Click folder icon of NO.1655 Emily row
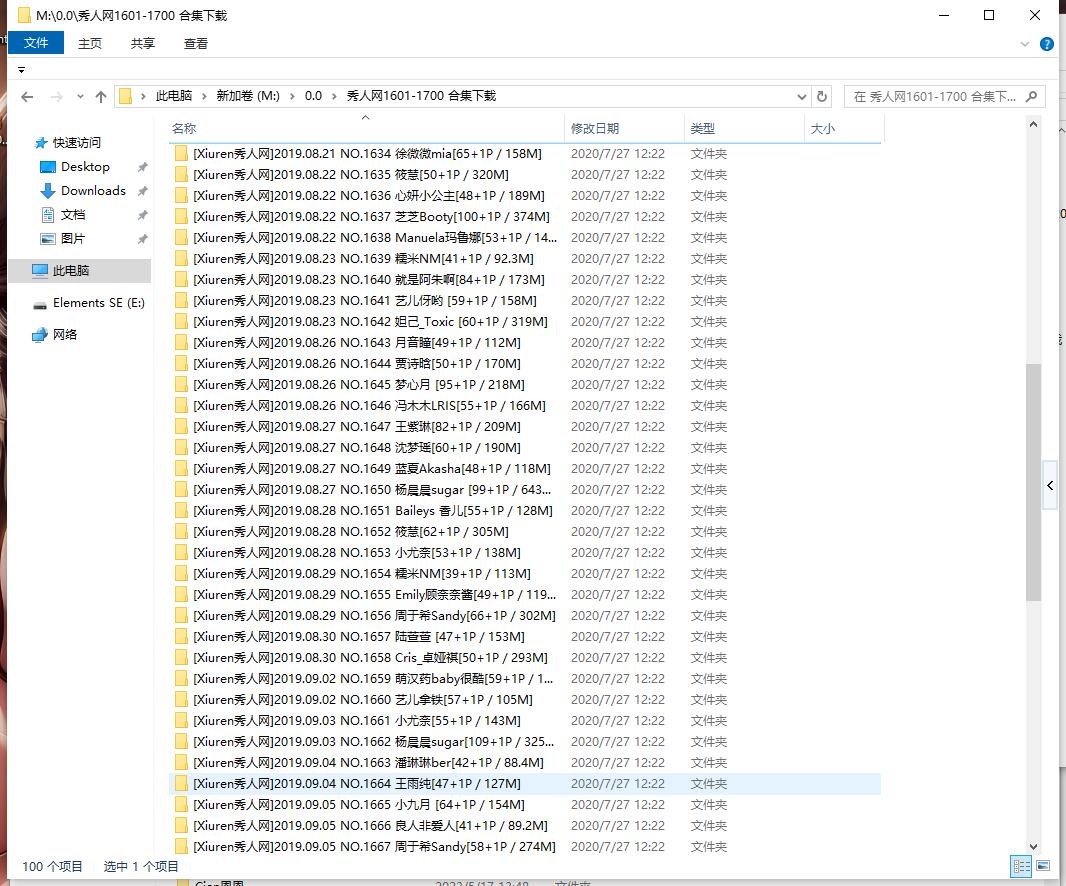The width and height of the screenshot is (1066, 886). 181,594
